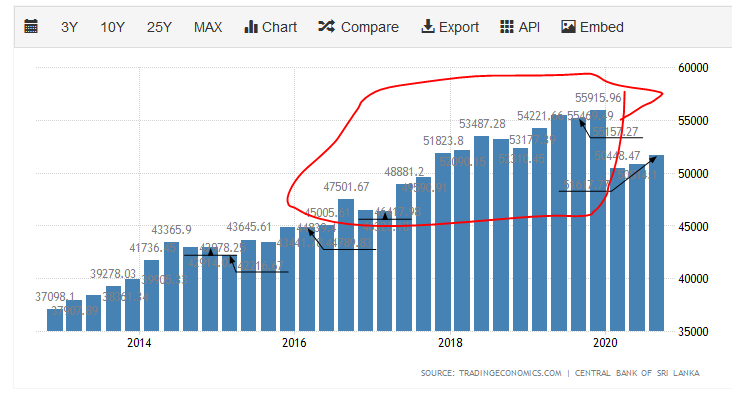
Task: Select the first bar labeled 37098.1
Action: (x=55, y=320)
